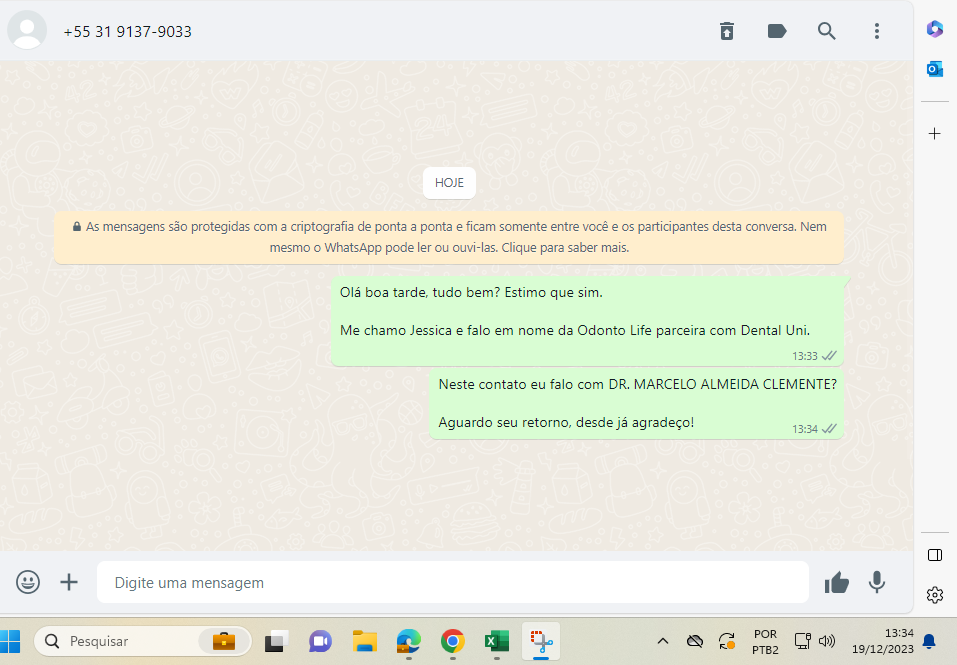This screenshot has height=665, width=957.
Task: Open clock showing 13:34 19/12/2023
Action: click(883, 641)
